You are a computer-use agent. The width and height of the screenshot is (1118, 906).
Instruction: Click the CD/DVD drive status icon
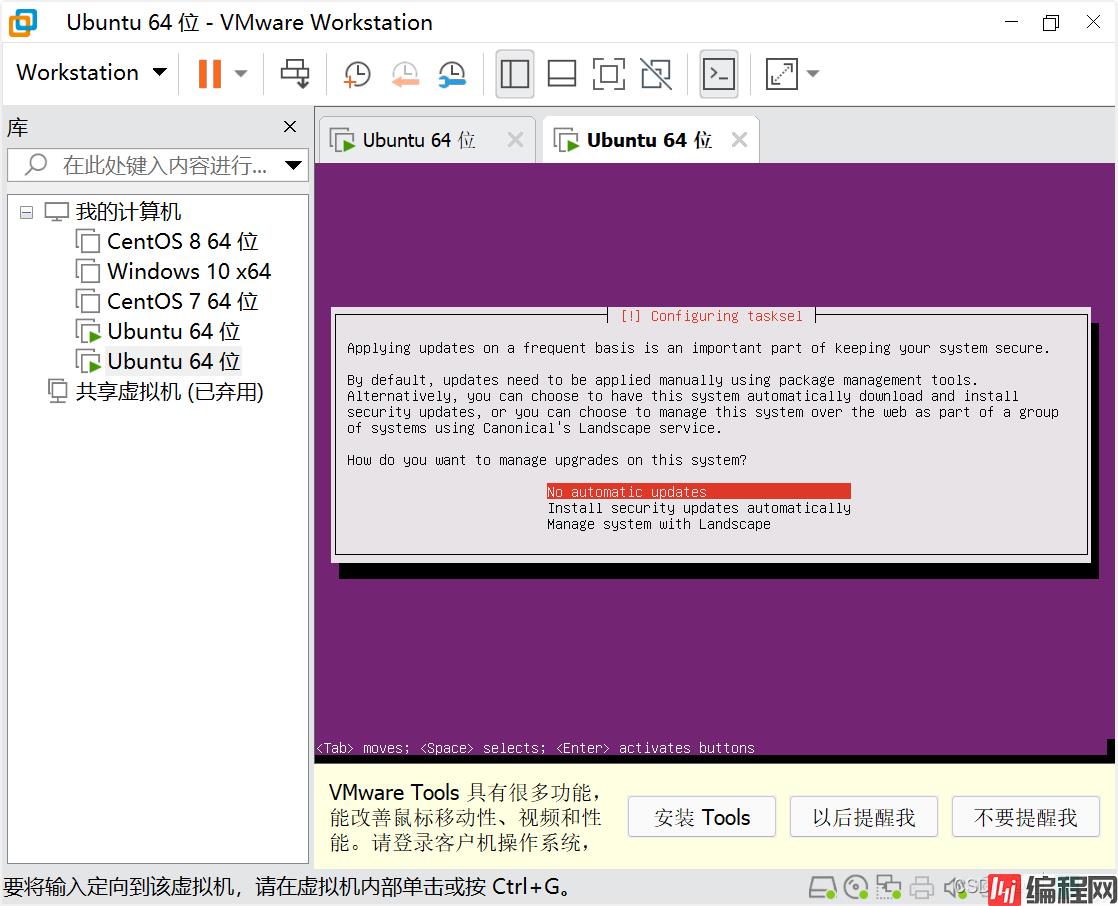point(856,887)
